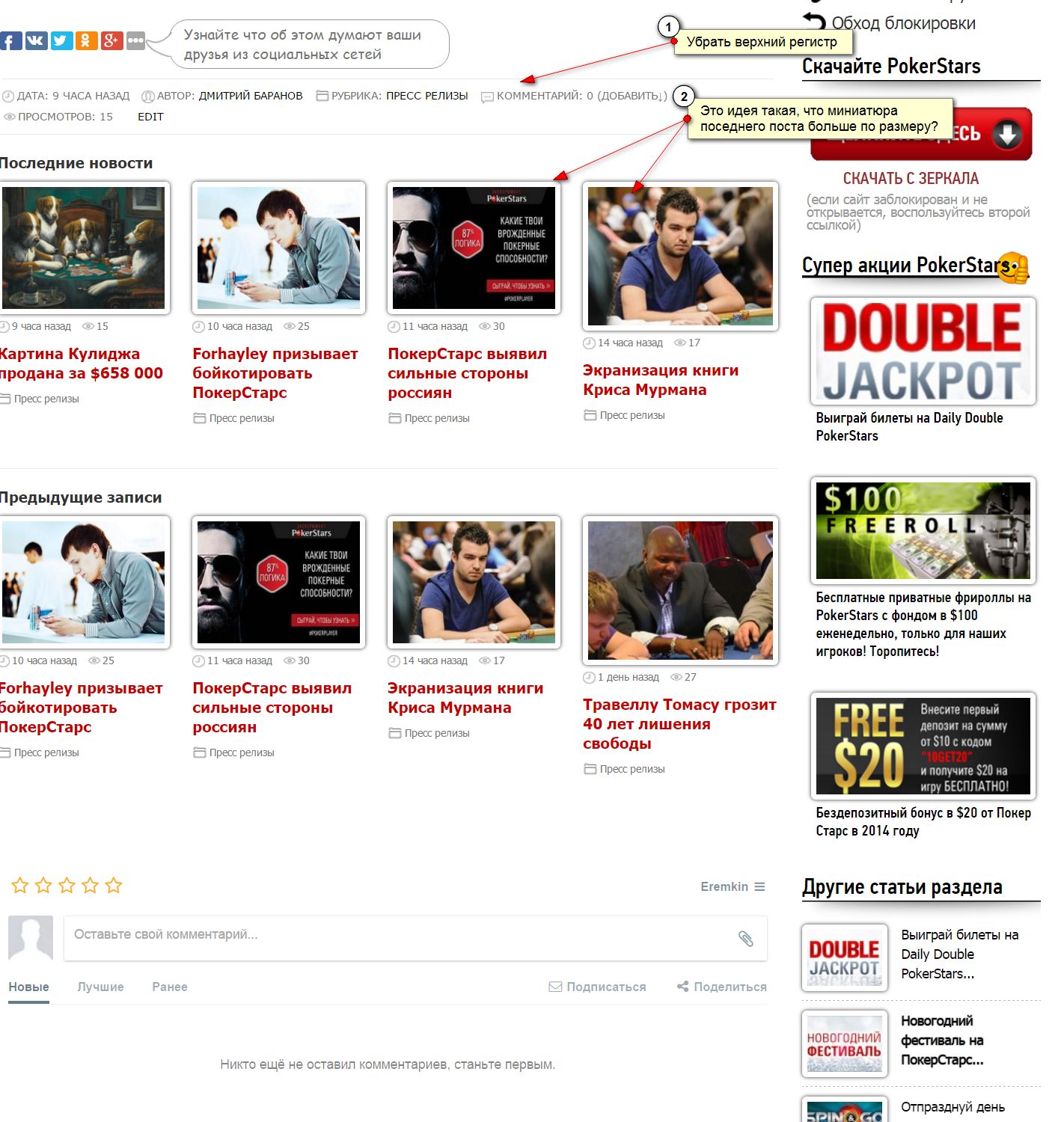The width and height of the screenshot is (1064, 1122).
Task: Open Пресс релизы under Картина Кулиджа article
Action: click(46, 399)
